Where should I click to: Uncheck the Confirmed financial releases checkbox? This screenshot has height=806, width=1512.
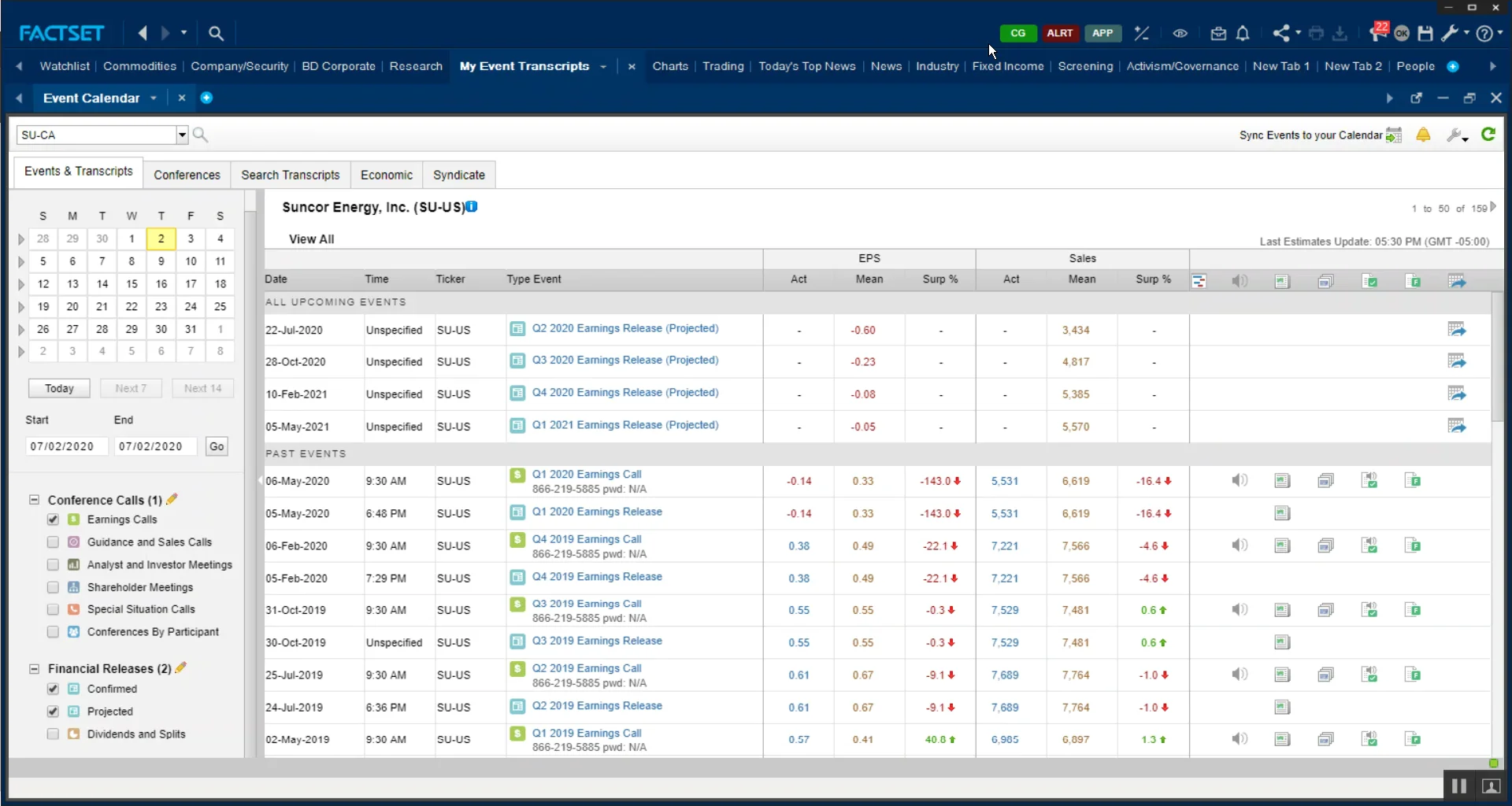click(53, 689)
